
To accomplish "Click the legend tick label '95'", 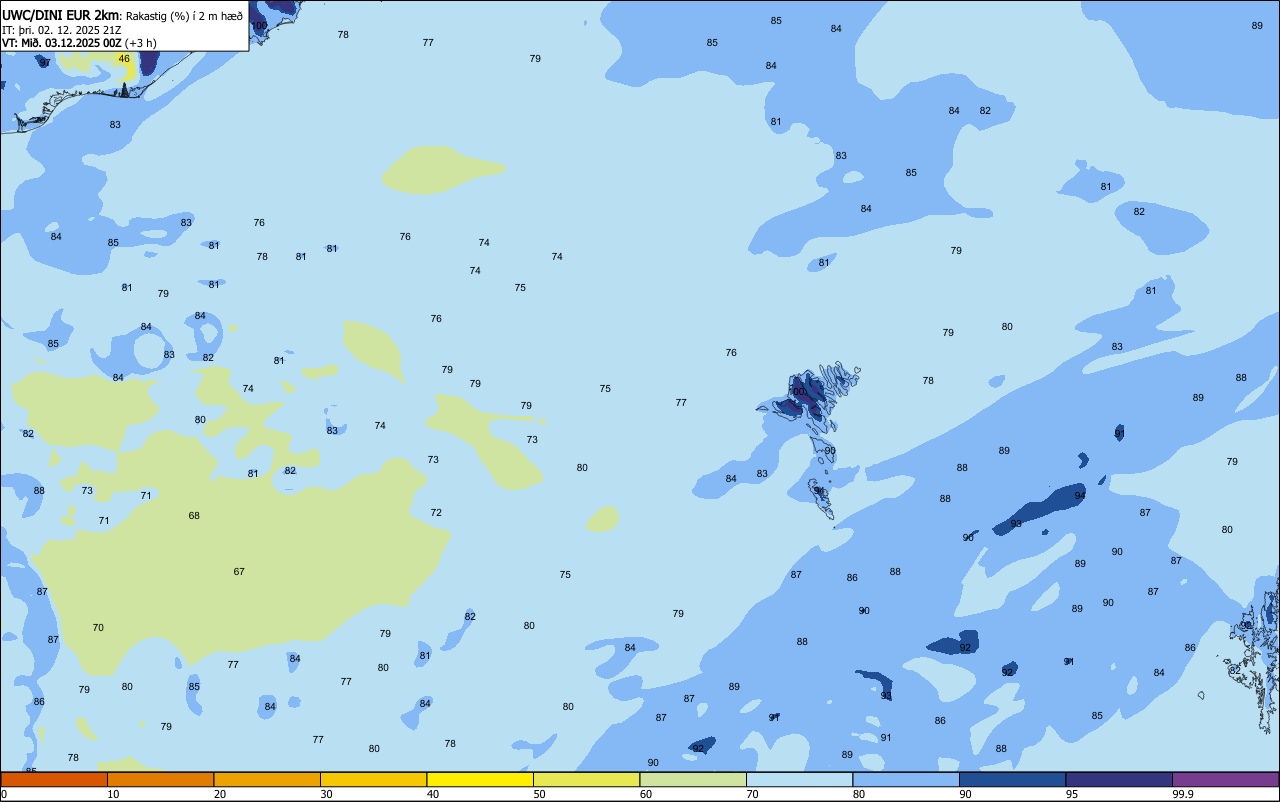I will click(x=1072, y=794).
